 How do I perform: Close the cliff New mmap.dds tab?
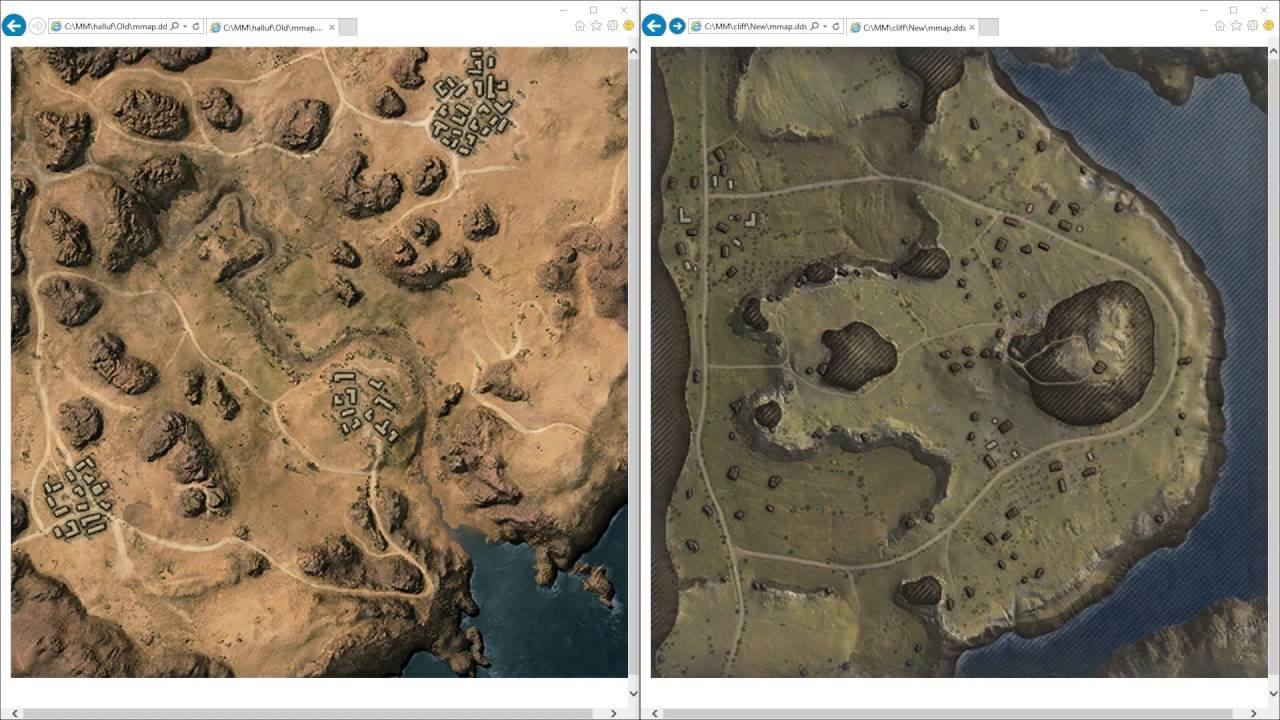[x=970, y=27]
